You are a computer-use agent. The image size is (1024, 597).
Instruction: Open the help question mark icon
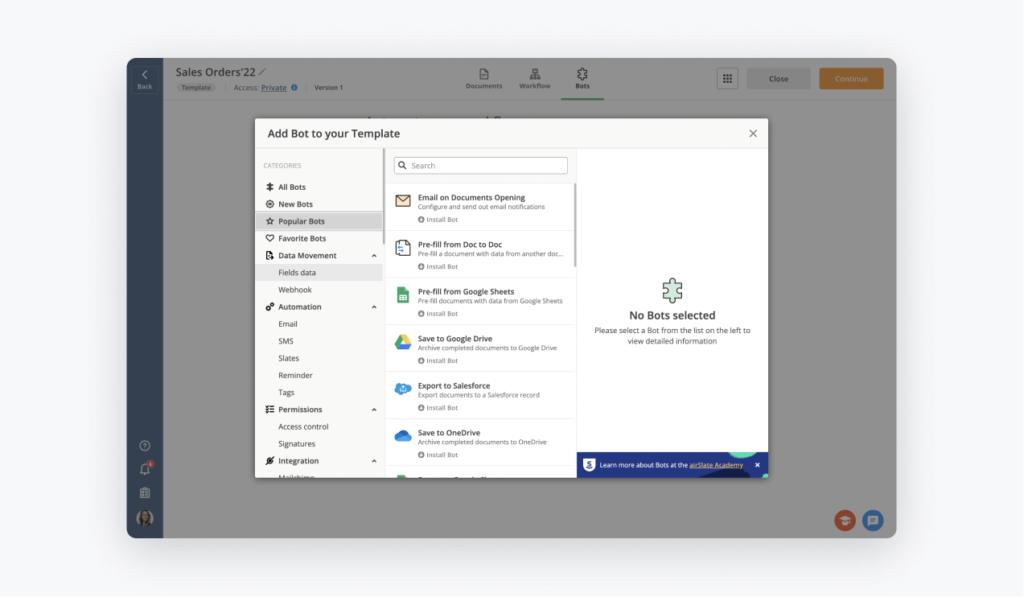click(145, 445)
